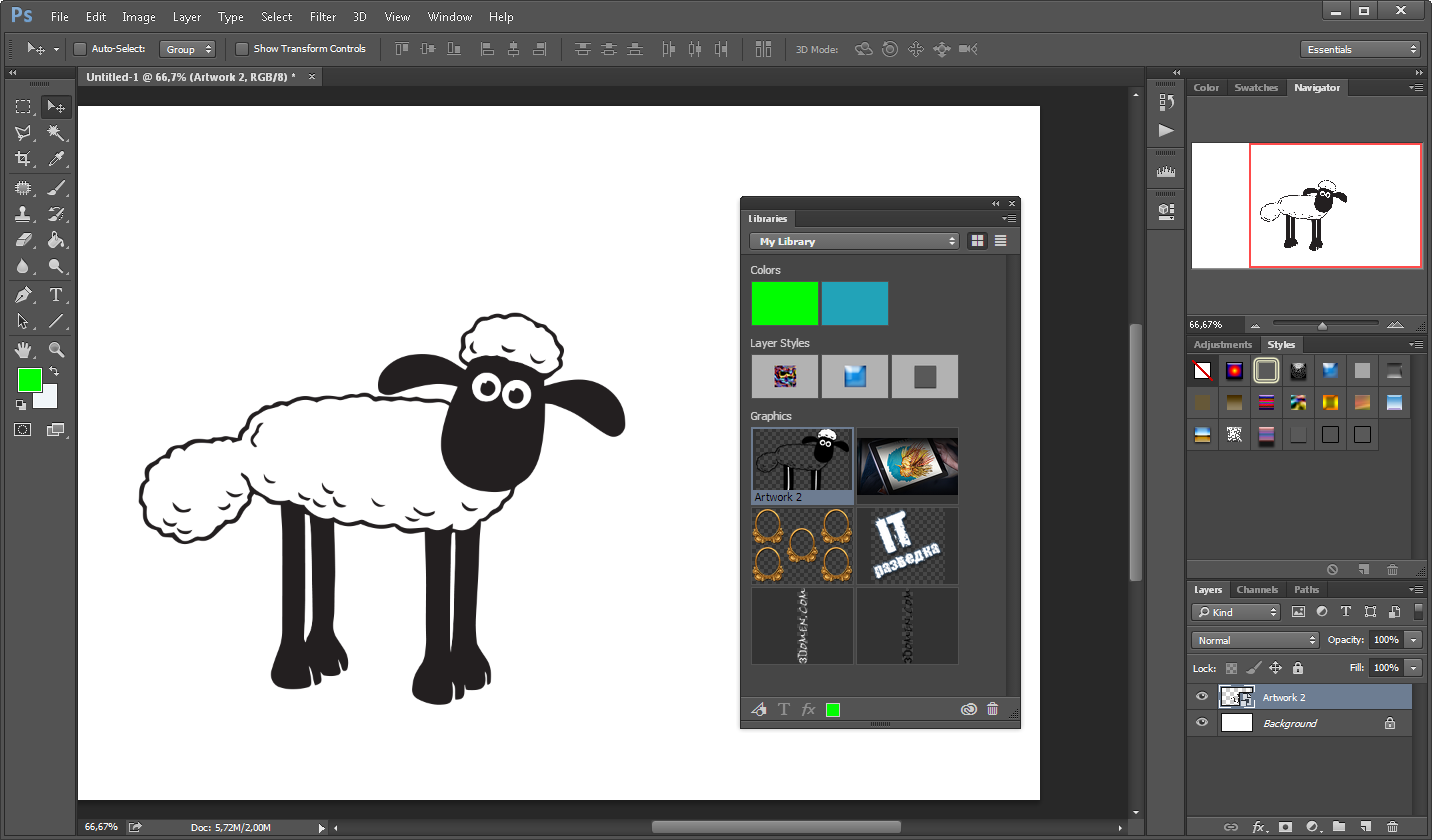The width and height of the screenshot is (1432, 840).
Task: Select the Dodge tool
Action: coord(57,266)
